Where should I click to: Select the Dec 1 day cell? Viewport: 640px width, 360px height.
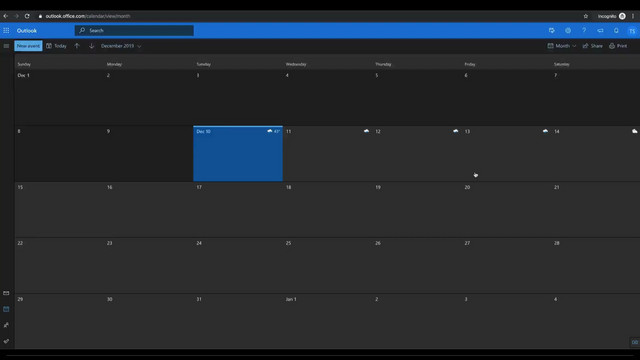tap(59, 98)
